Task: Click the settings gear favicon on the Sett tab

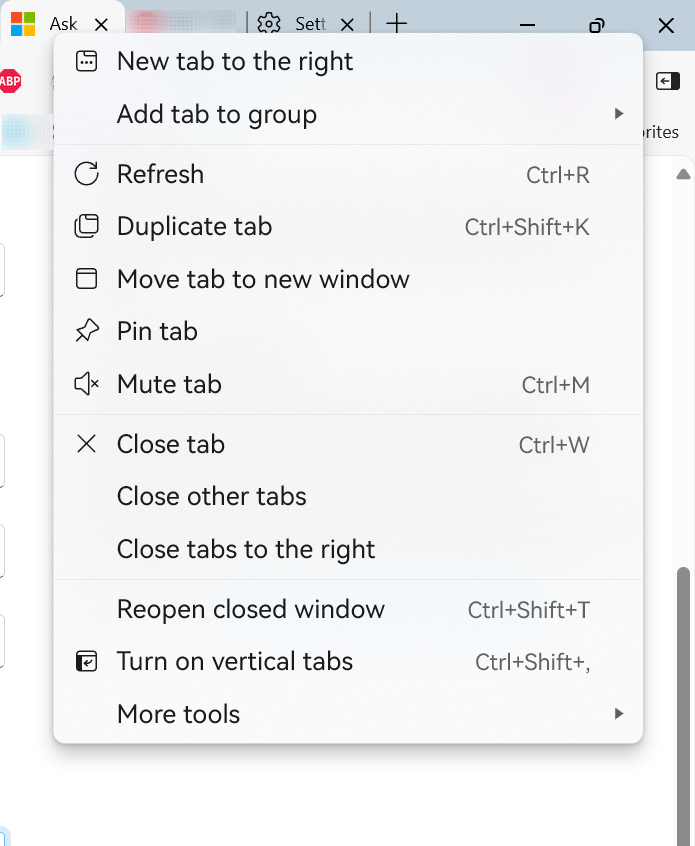Action: (x=268, y=23)
